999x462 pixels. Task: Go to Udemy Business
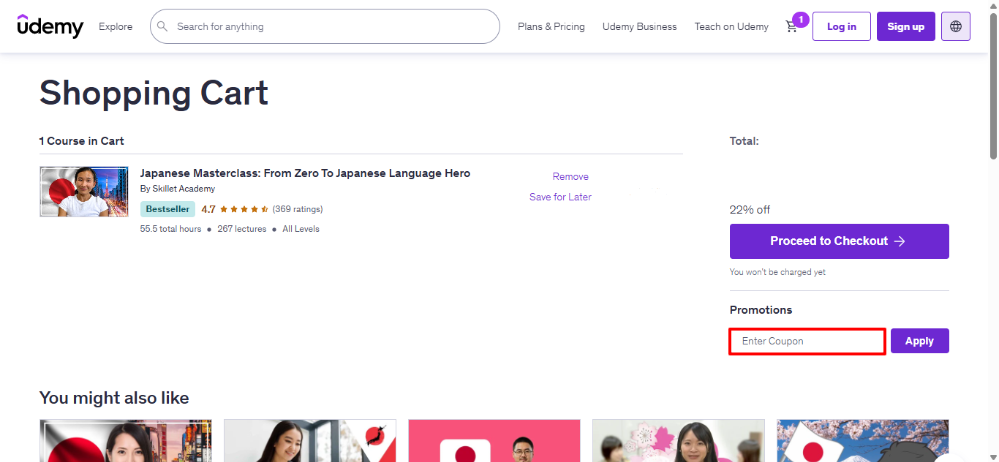(x=640, y=27)
